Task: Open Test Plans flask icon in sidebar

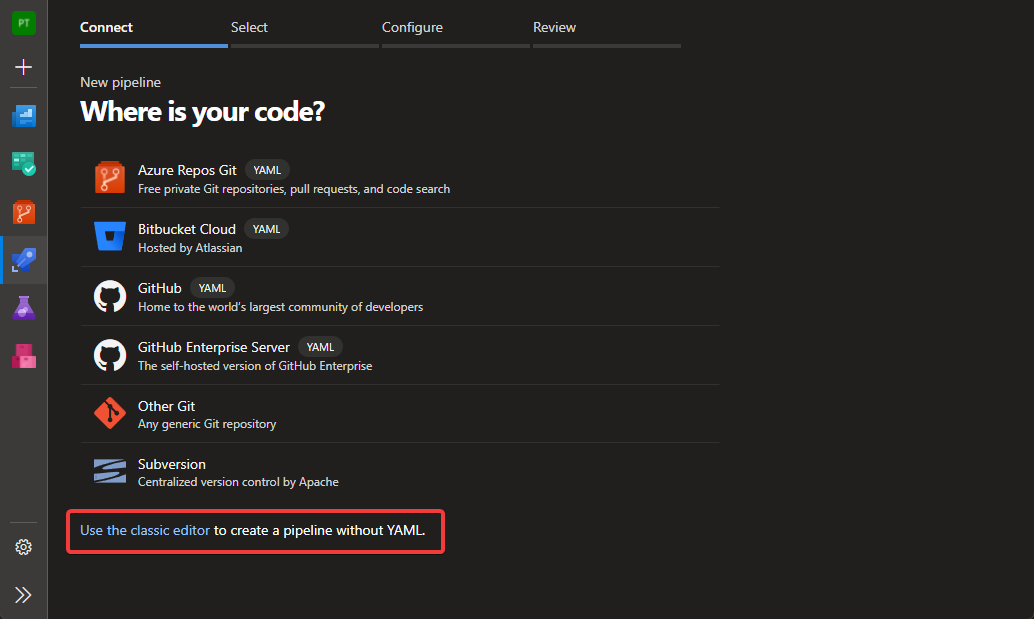Action: coord(24,308)
